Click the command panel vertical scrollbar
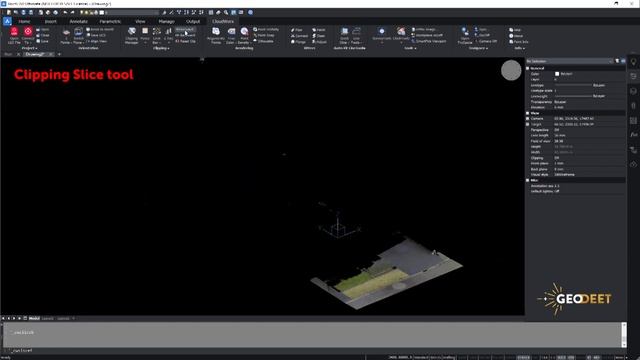Screen dimensions: 640x360 coord(624,335)
